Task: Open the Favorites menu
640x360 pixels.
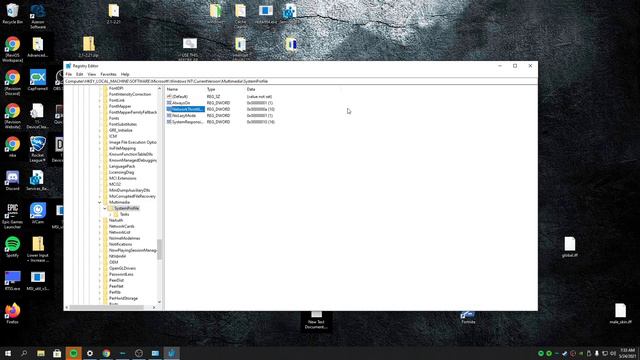Action: 108,74
